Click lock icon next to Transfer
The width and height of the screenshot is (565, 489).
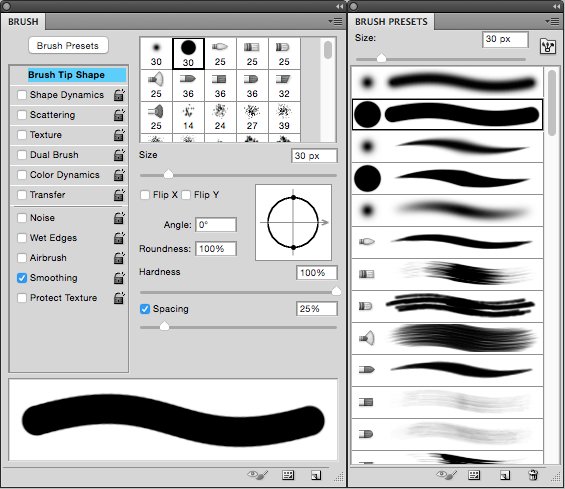119,195
